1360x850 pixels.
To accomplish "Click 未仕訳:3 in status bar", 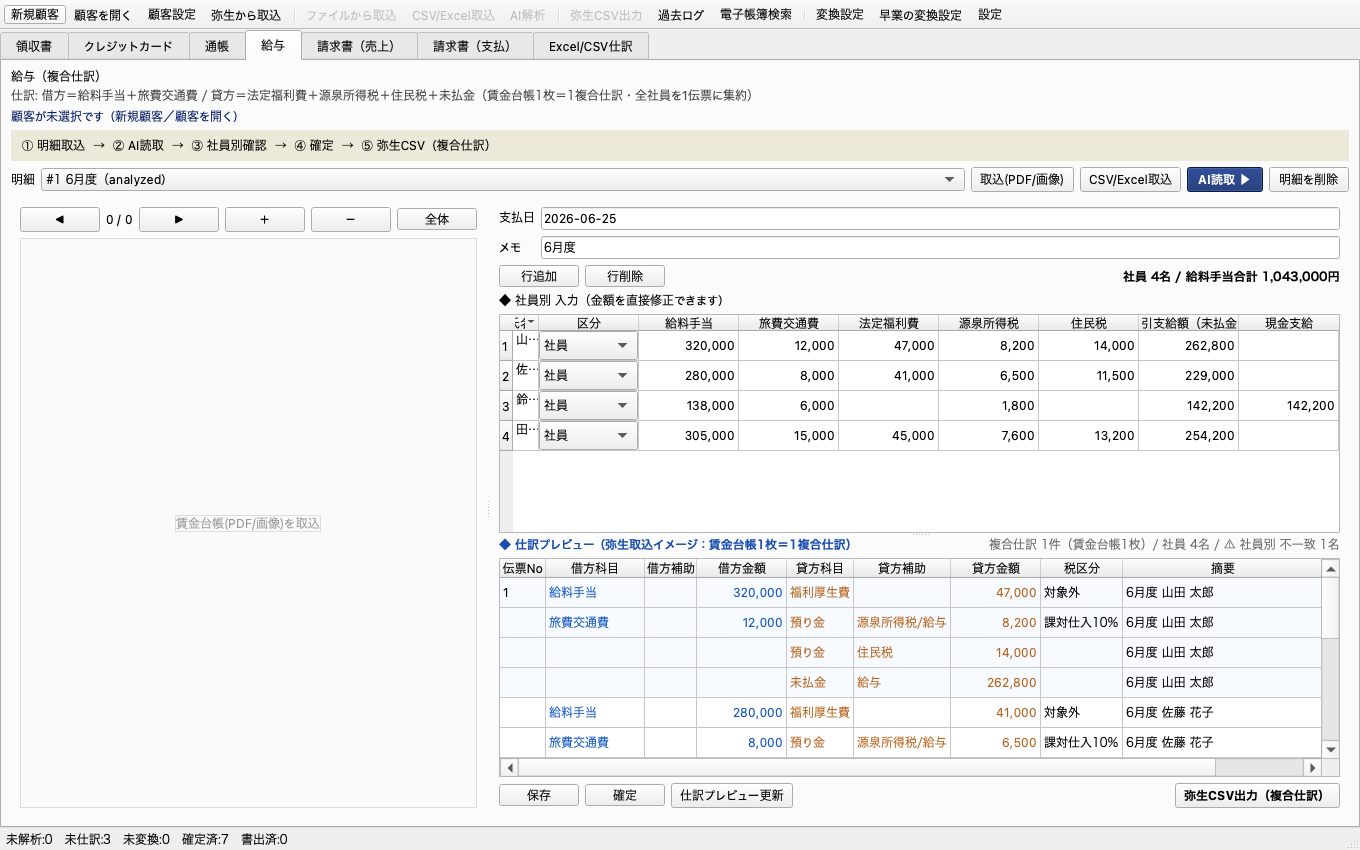I will tap(88, 839).
